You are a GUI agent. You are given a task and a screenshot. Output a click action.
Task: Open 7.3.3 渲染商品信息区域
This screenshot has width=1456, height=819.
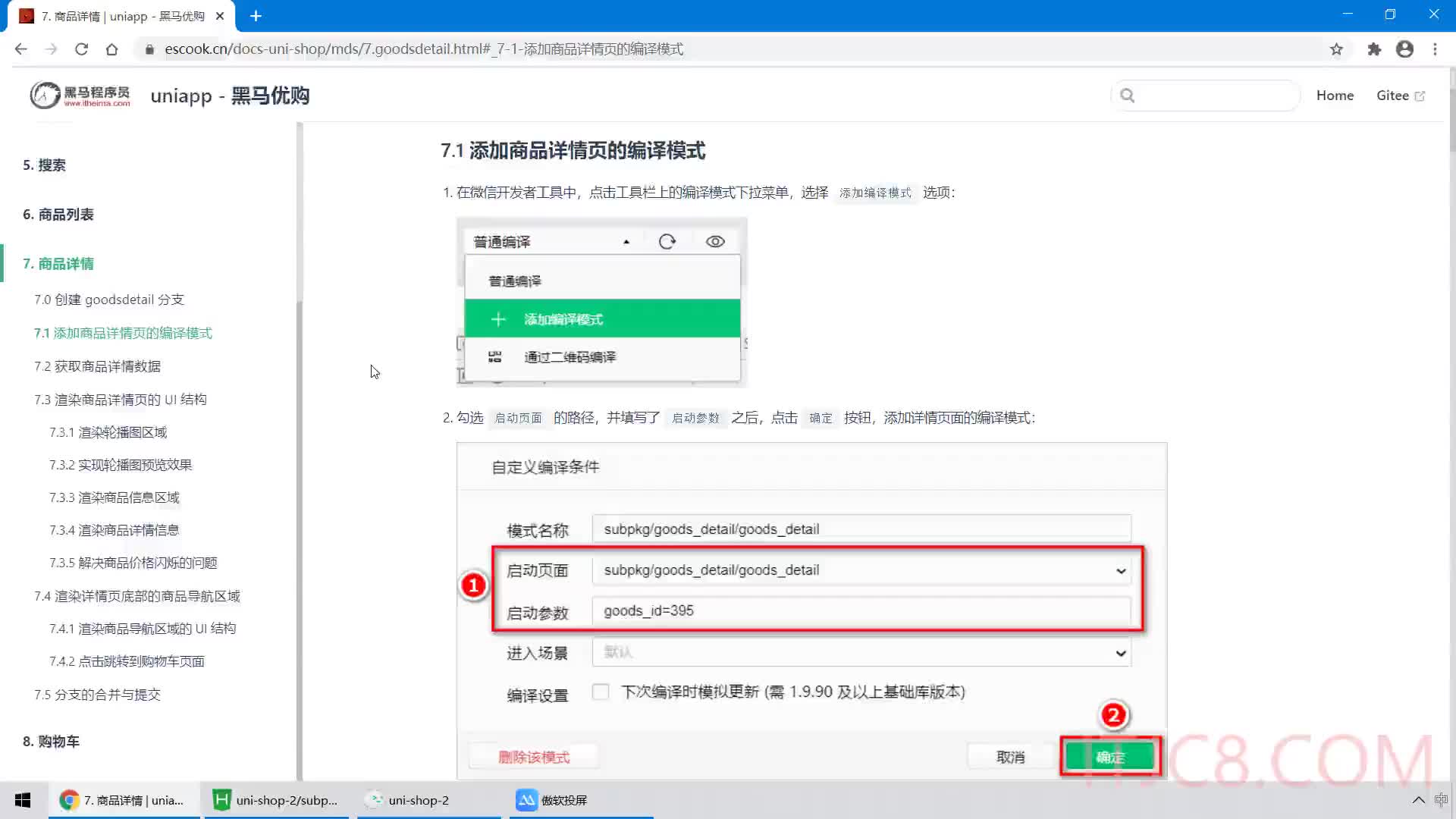tap(115, 497)
